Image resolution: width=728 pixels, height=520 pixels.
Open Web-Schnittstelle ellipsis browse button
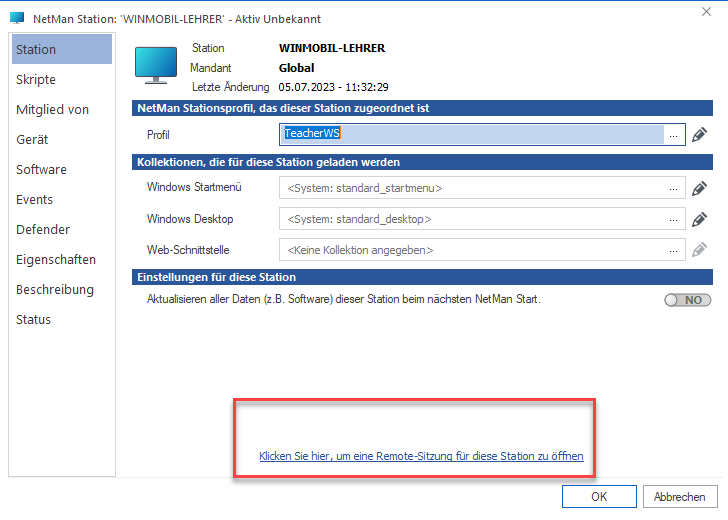[x=673, y=250]
